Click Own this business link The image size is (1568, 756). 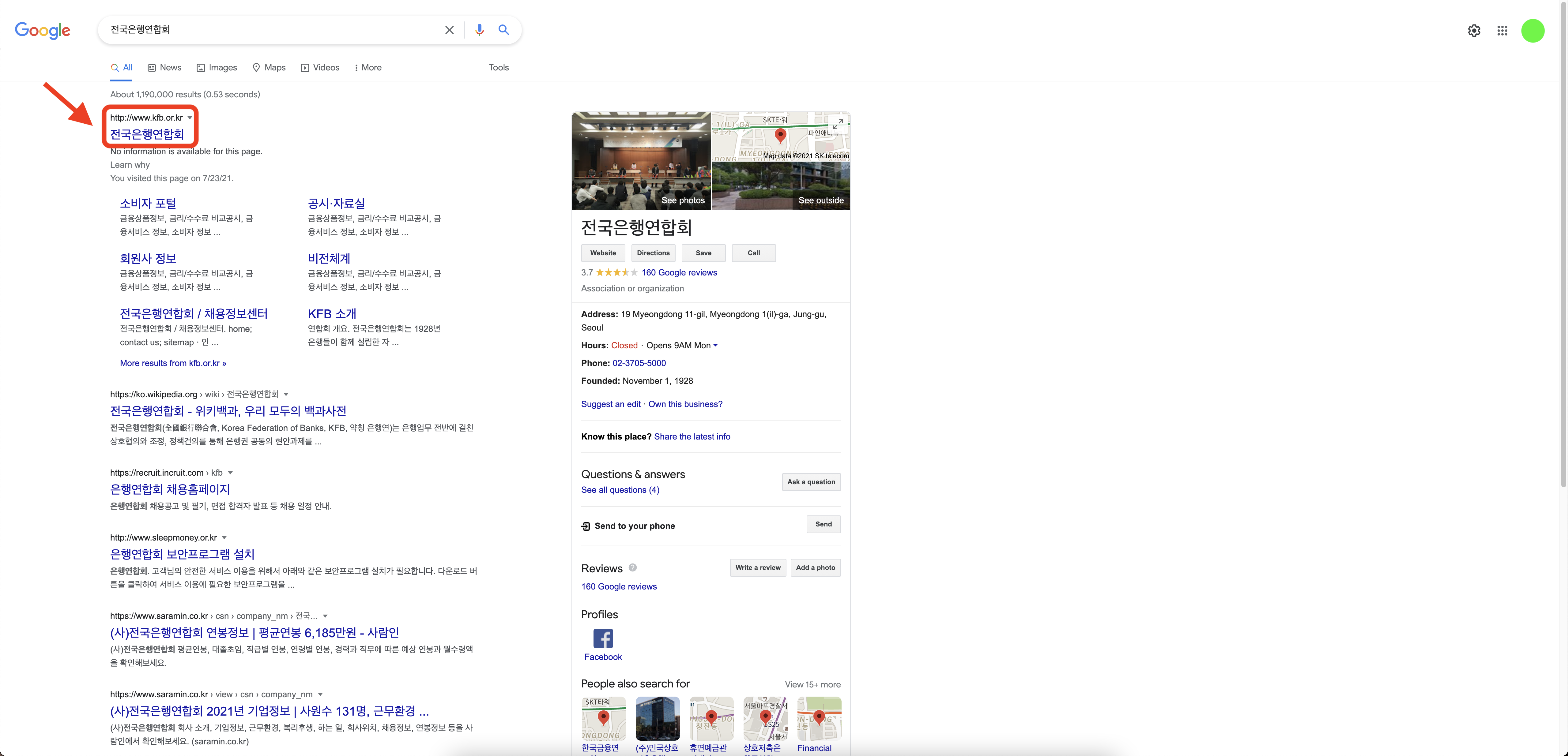pyautogui.click(x=685, y=404)
